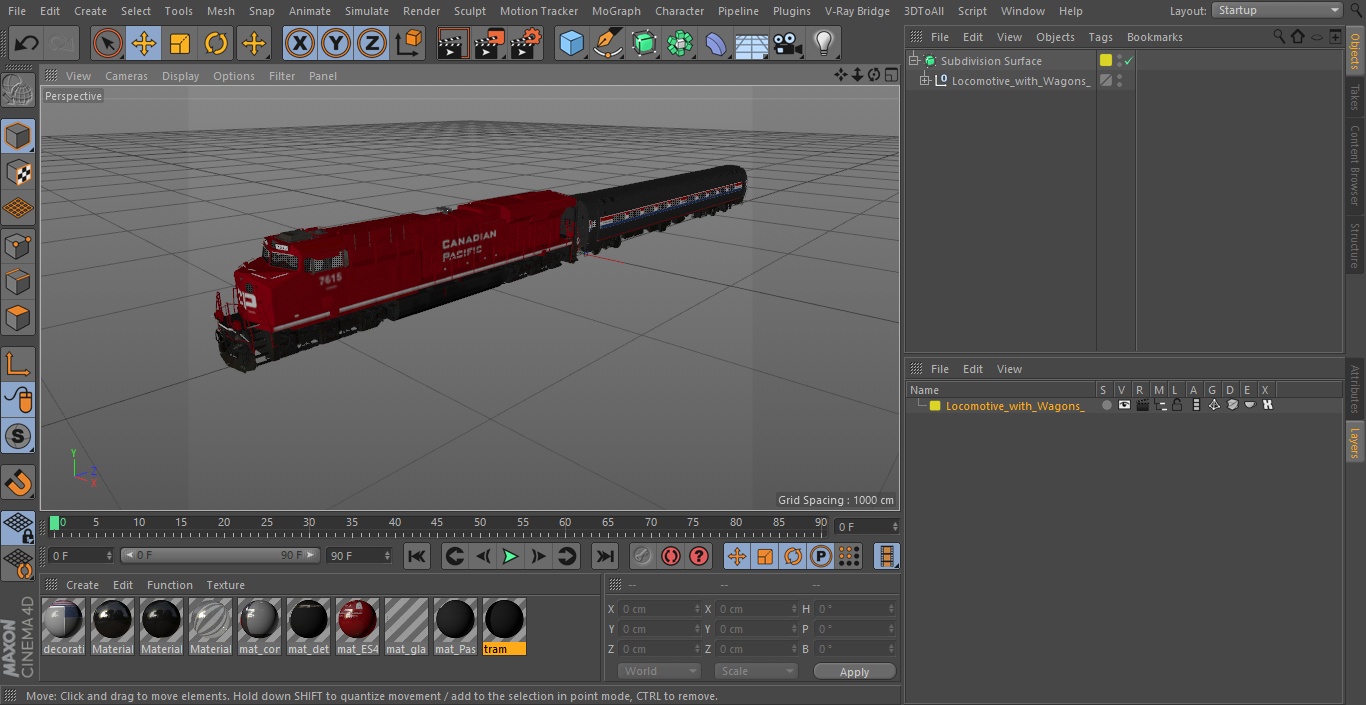Viewport: 1366px width, 705px height.
Task: Play the animation forward
Action: pos(510,556)
